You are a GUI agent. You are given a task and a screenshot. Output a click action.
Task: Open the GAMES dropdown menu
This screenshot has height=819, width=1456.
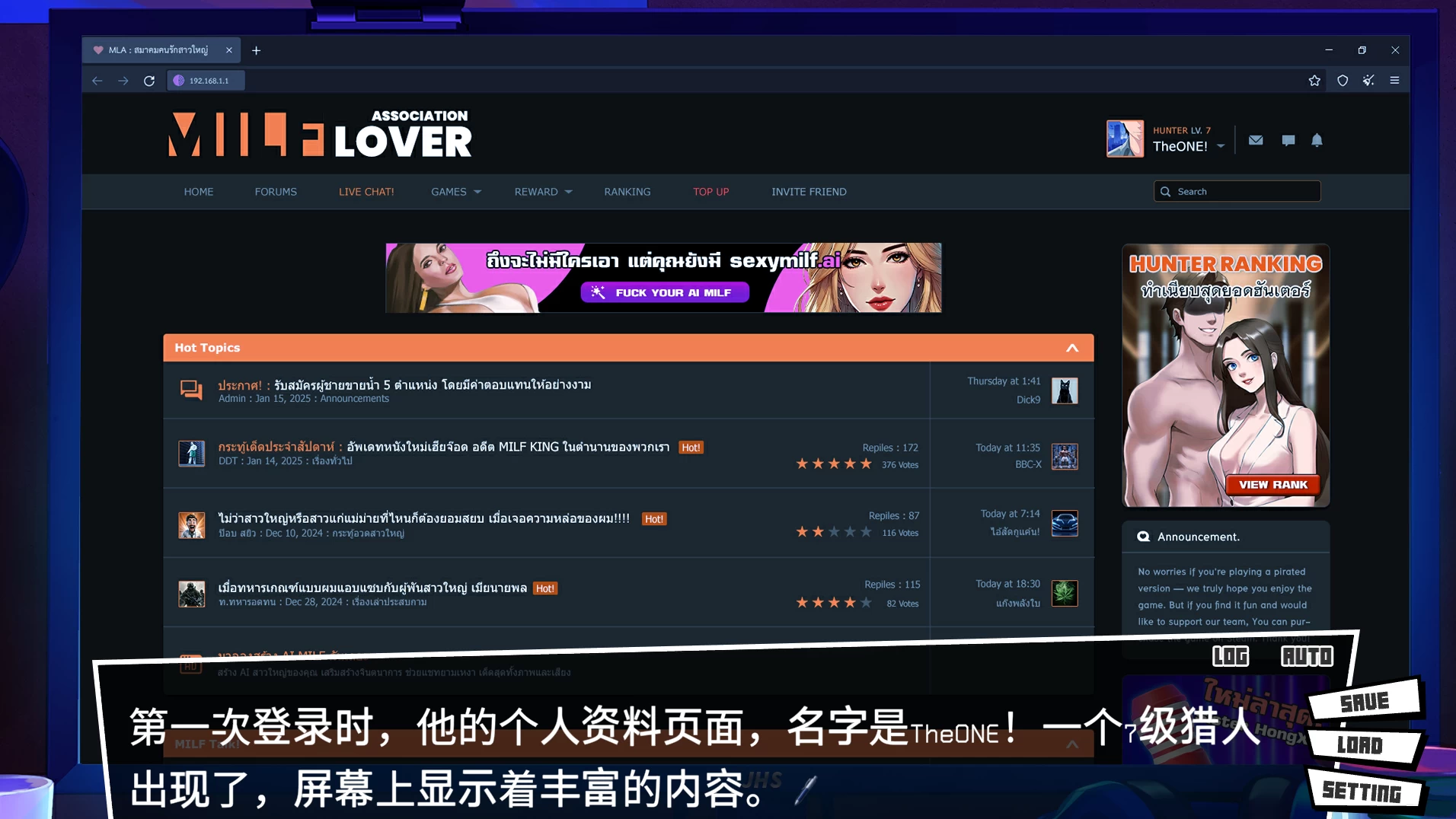(x=455, y=192)
